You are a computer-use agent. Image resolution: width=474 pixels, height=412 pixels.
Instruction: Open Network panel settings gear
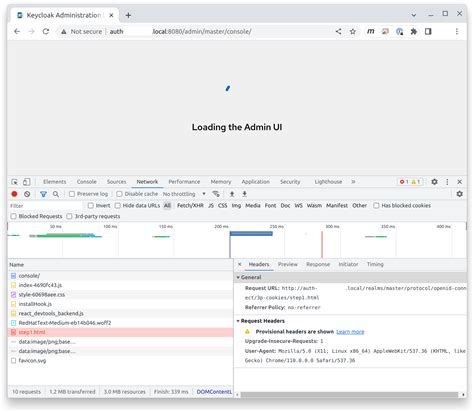point(460,194)
